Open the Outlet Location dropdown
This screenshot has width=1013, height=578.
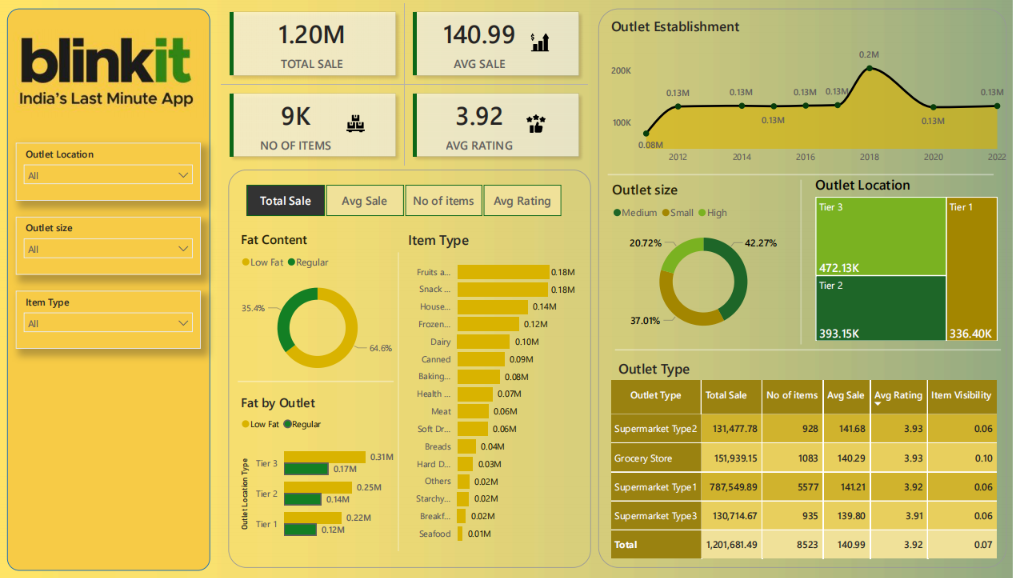pyautogui.click(x=108, y=175)
